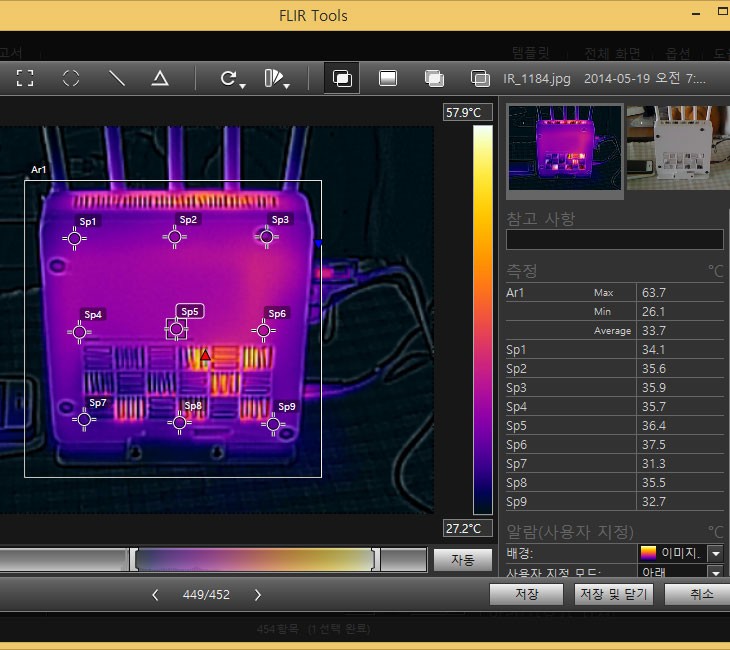
Task: Click the Sp9 spot marker on image
Action: pyautogui.click(x=273, y=424)
